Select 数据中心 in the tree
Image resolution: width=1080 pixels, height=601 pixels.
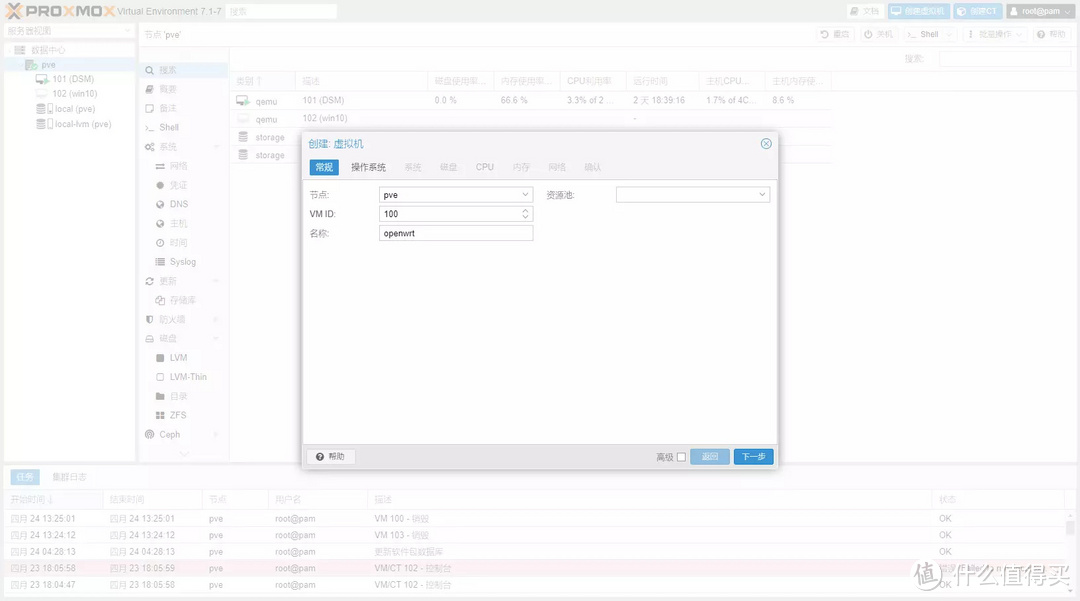click(48, 50)
